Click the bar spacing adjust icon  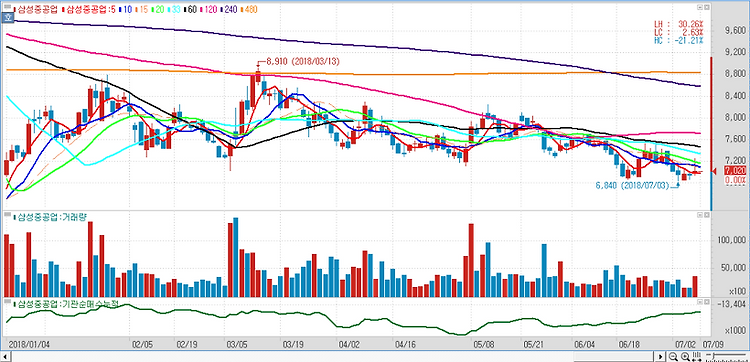[x=697, y=356]
